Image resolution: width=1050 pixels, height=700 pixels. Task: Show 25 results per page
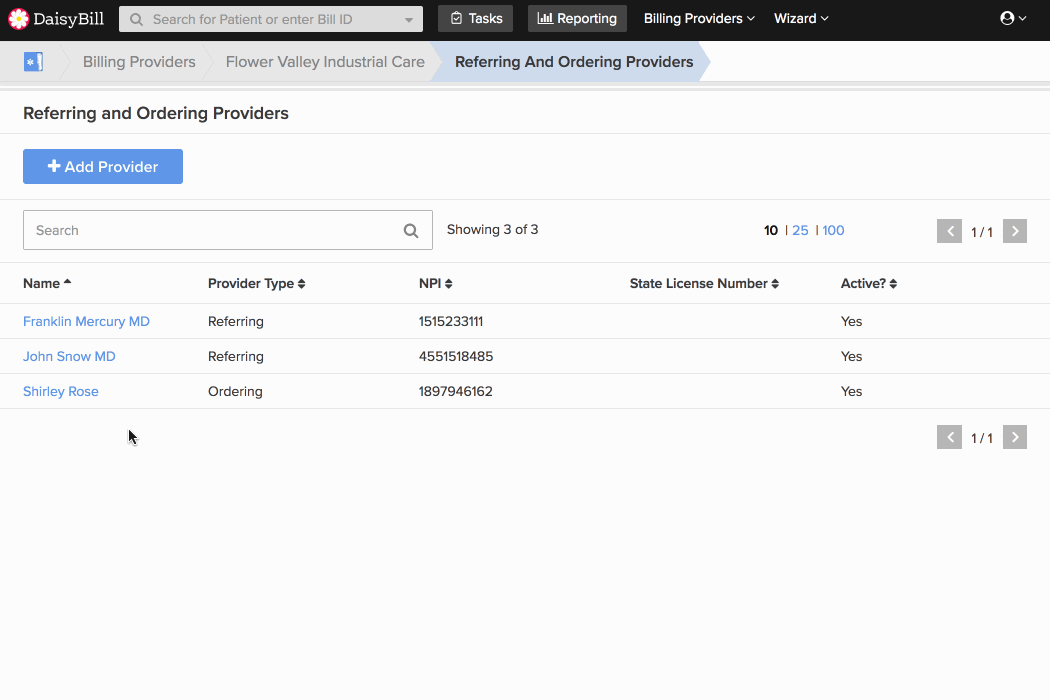tap(800, 230)
